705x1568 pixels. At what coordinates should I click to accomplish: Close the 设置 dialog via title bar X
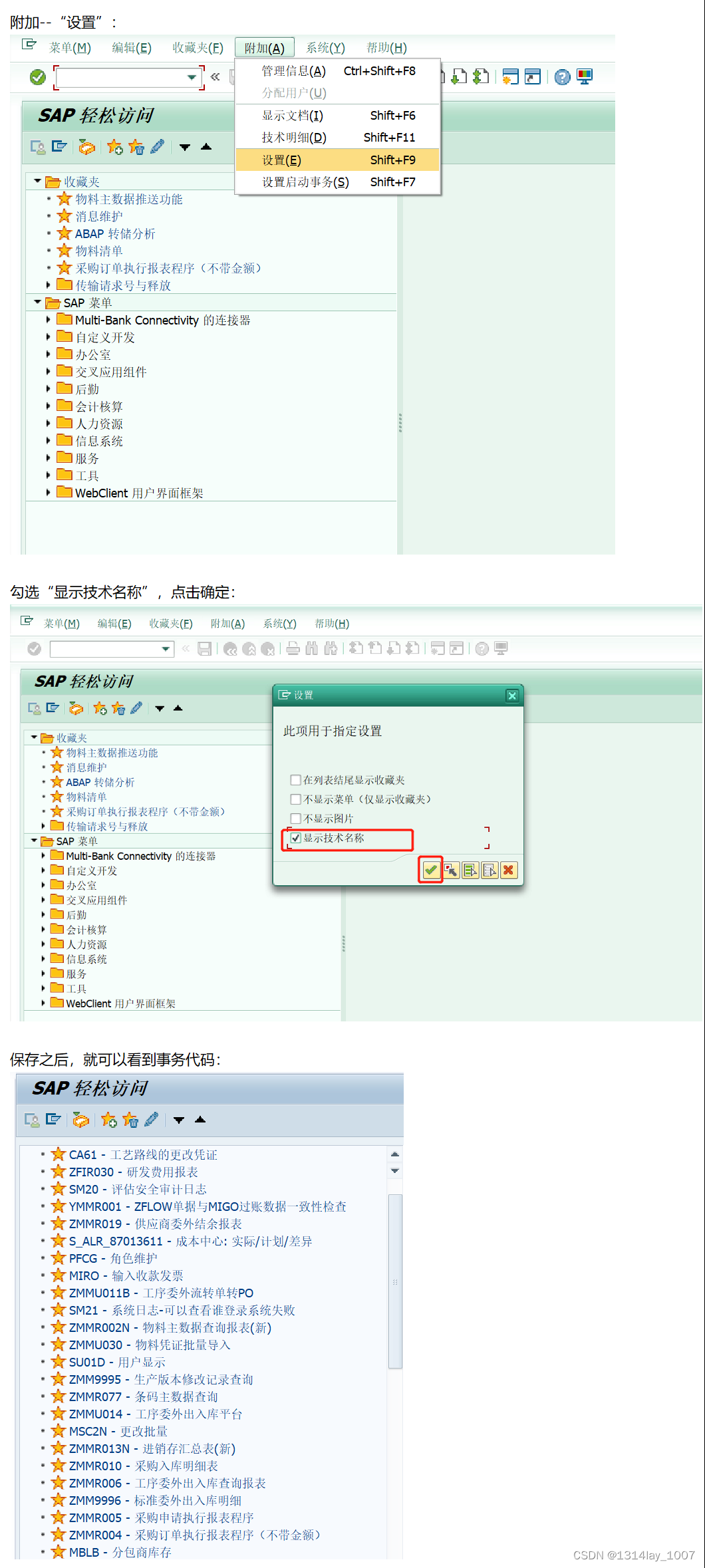tap(512, 696)
